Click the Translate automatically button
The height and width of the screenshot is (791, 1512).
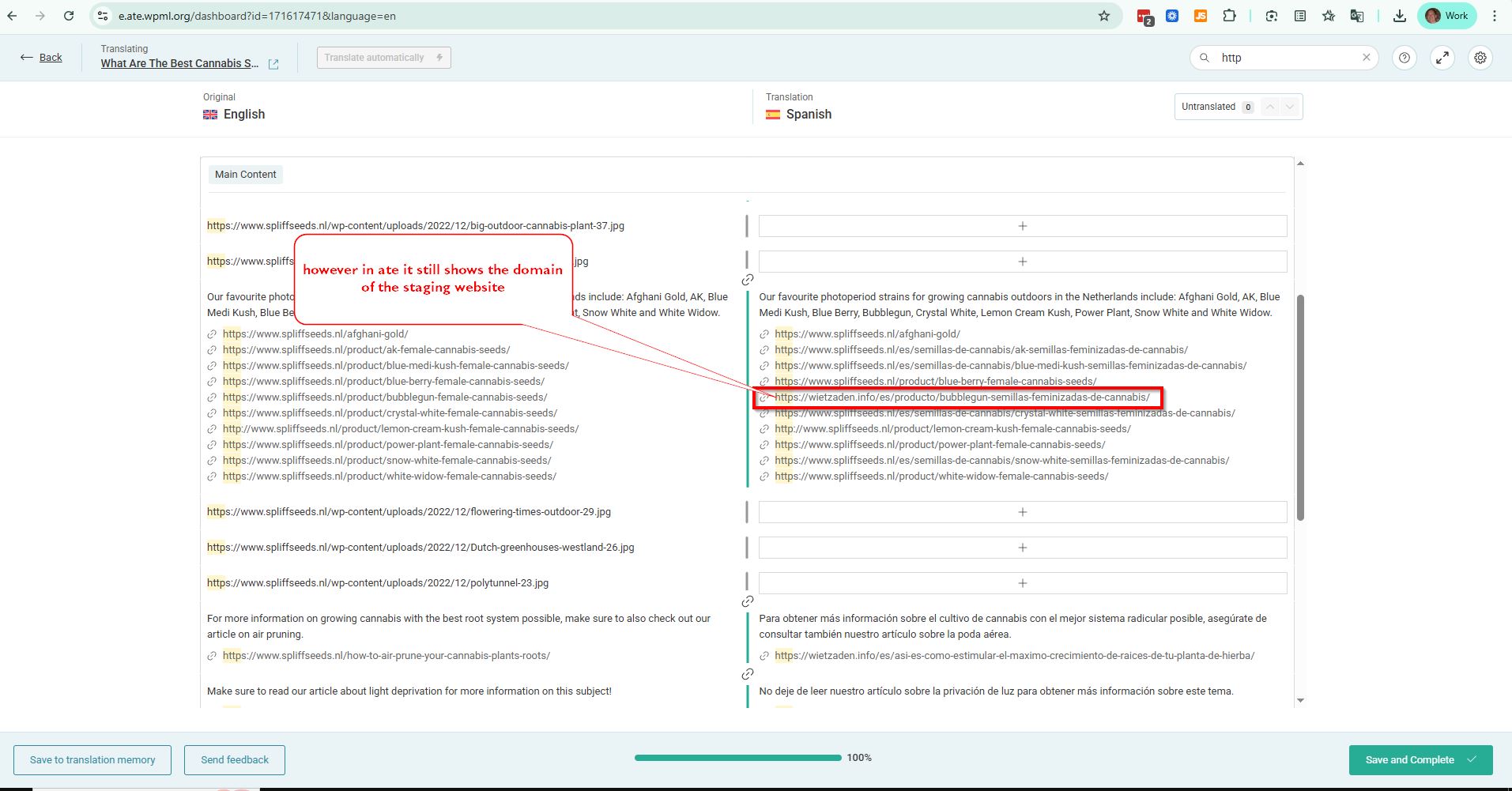[x=384, y=58]
